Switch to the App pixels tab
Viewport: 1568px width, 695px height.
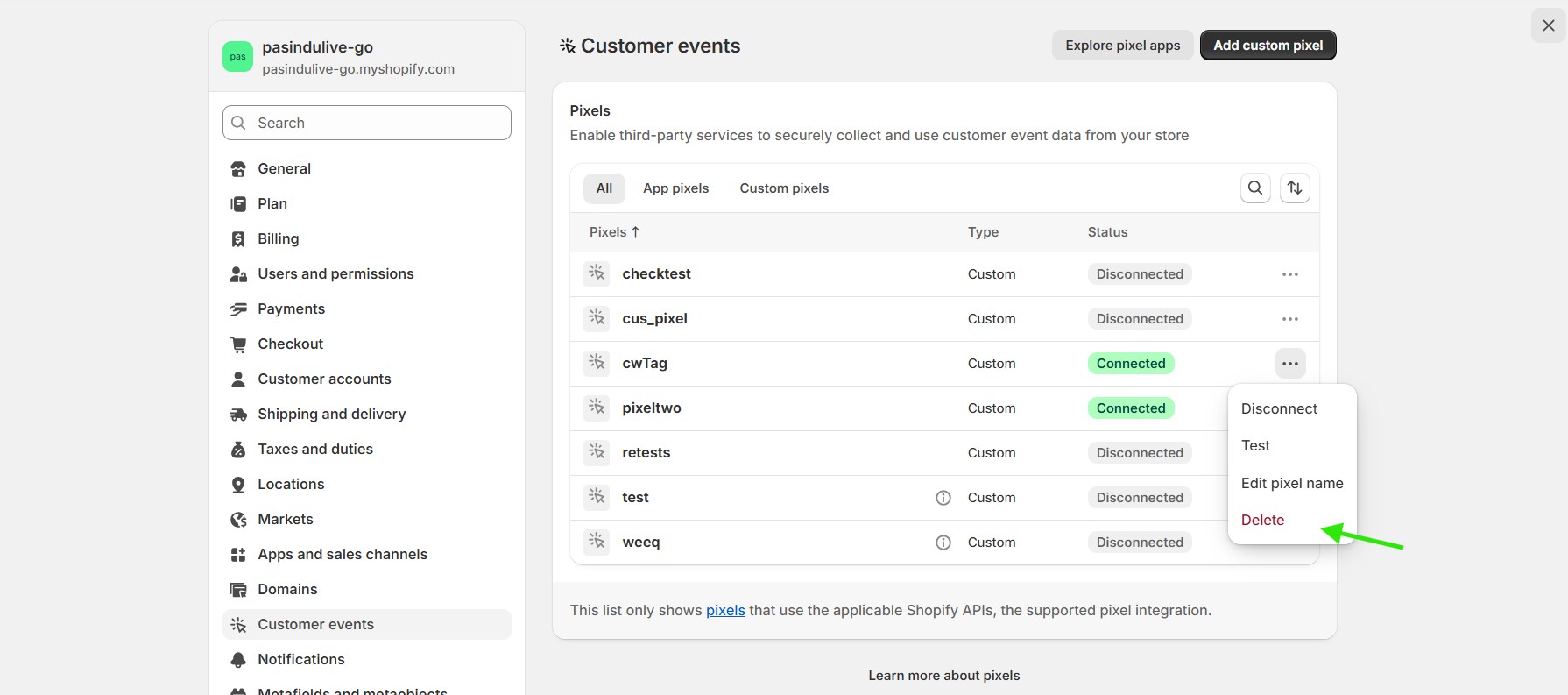tap(675, 188)
